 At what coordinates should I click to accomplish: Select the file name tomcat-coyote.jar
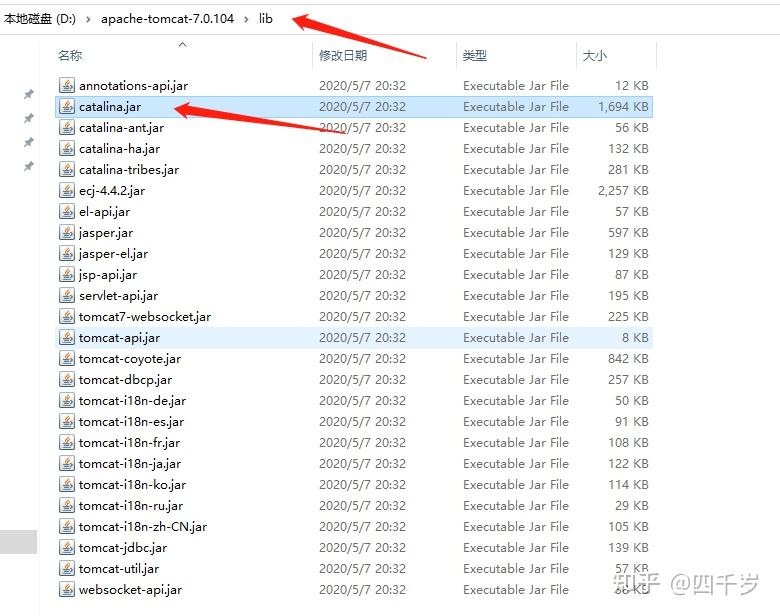coord(130,358)
